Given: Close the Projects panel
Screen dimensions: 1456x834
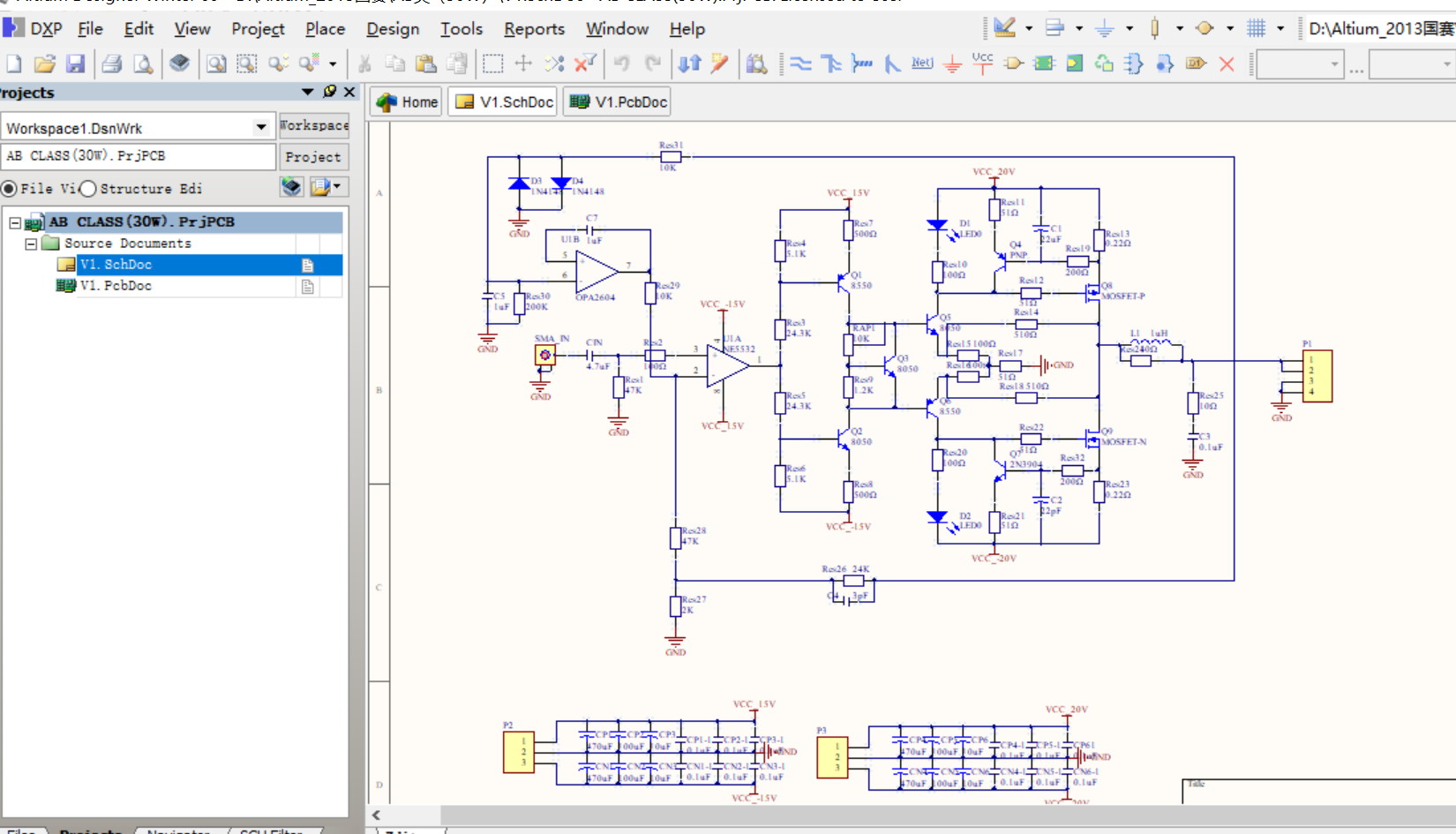Looking at the screenshot, I should (349, 92).
